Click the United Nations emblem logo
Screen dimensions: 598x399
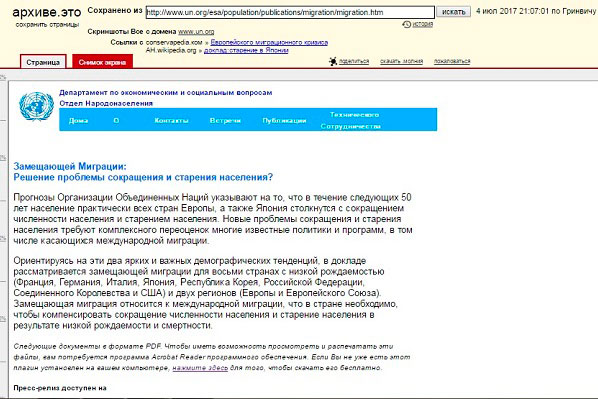point(36,106)
